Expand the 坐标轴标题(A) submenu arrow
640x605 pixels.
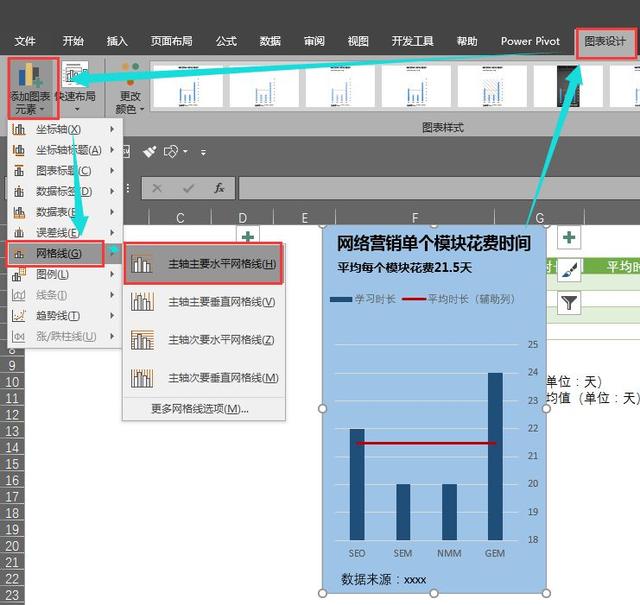pyautogui.click(x=112, y=150)
